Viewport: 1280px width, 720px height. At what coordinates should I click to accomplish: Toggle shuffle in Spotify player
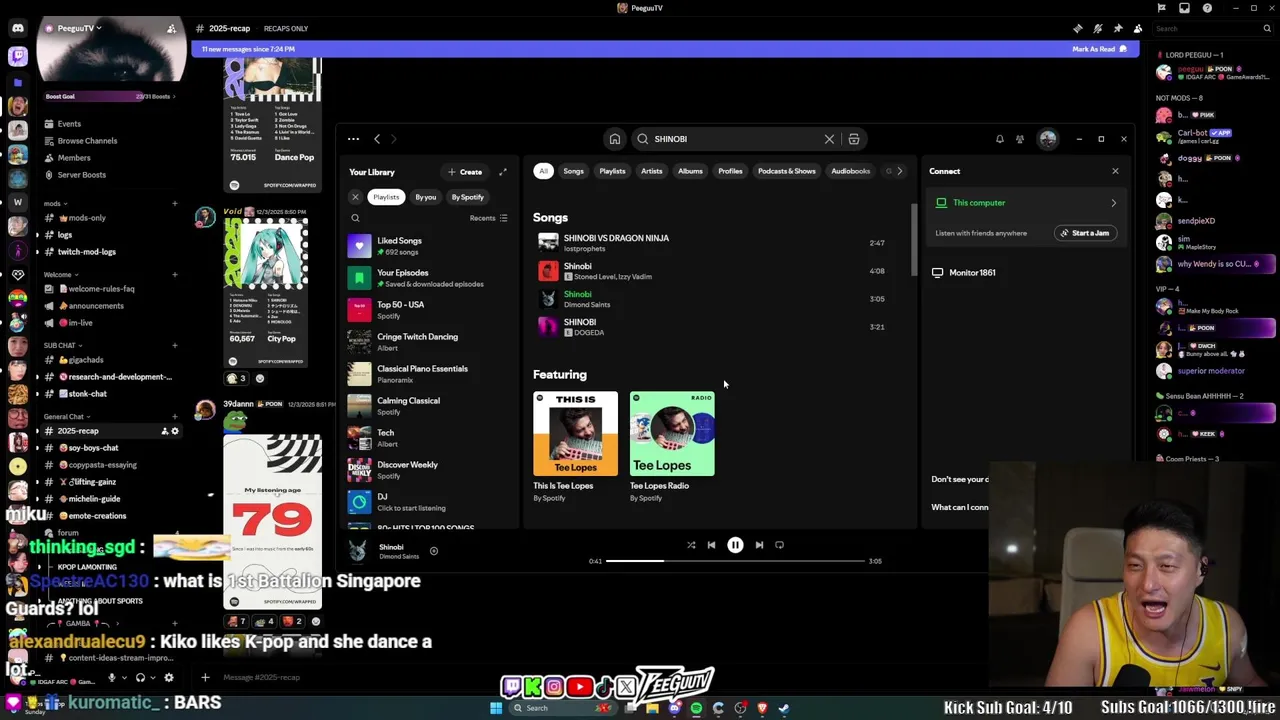click(690, 545)
